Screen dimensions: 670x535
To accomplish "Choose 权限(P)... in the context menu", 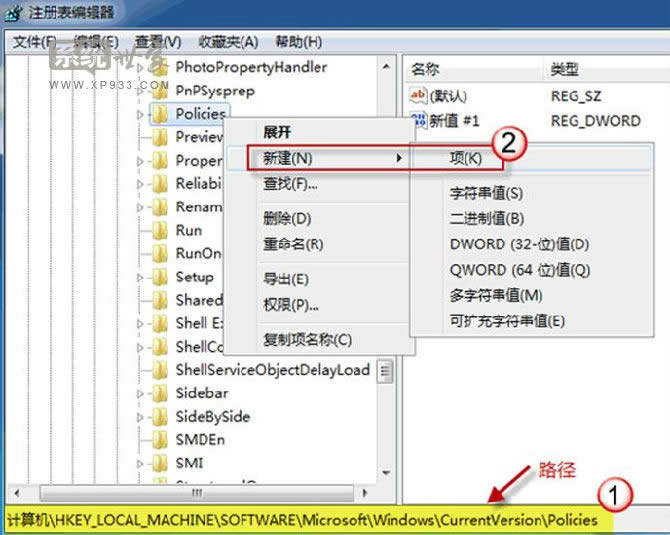I will [291, 305].
